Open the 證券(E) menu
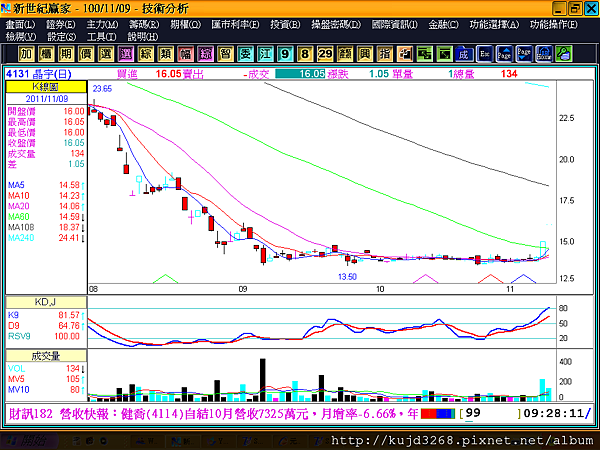 tap(61, 24)
